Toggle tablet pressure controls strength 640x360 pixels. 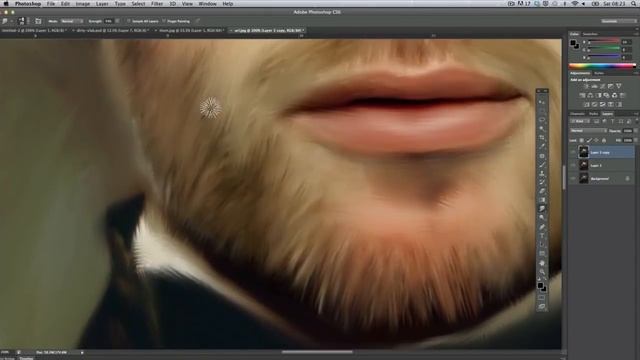198,21
